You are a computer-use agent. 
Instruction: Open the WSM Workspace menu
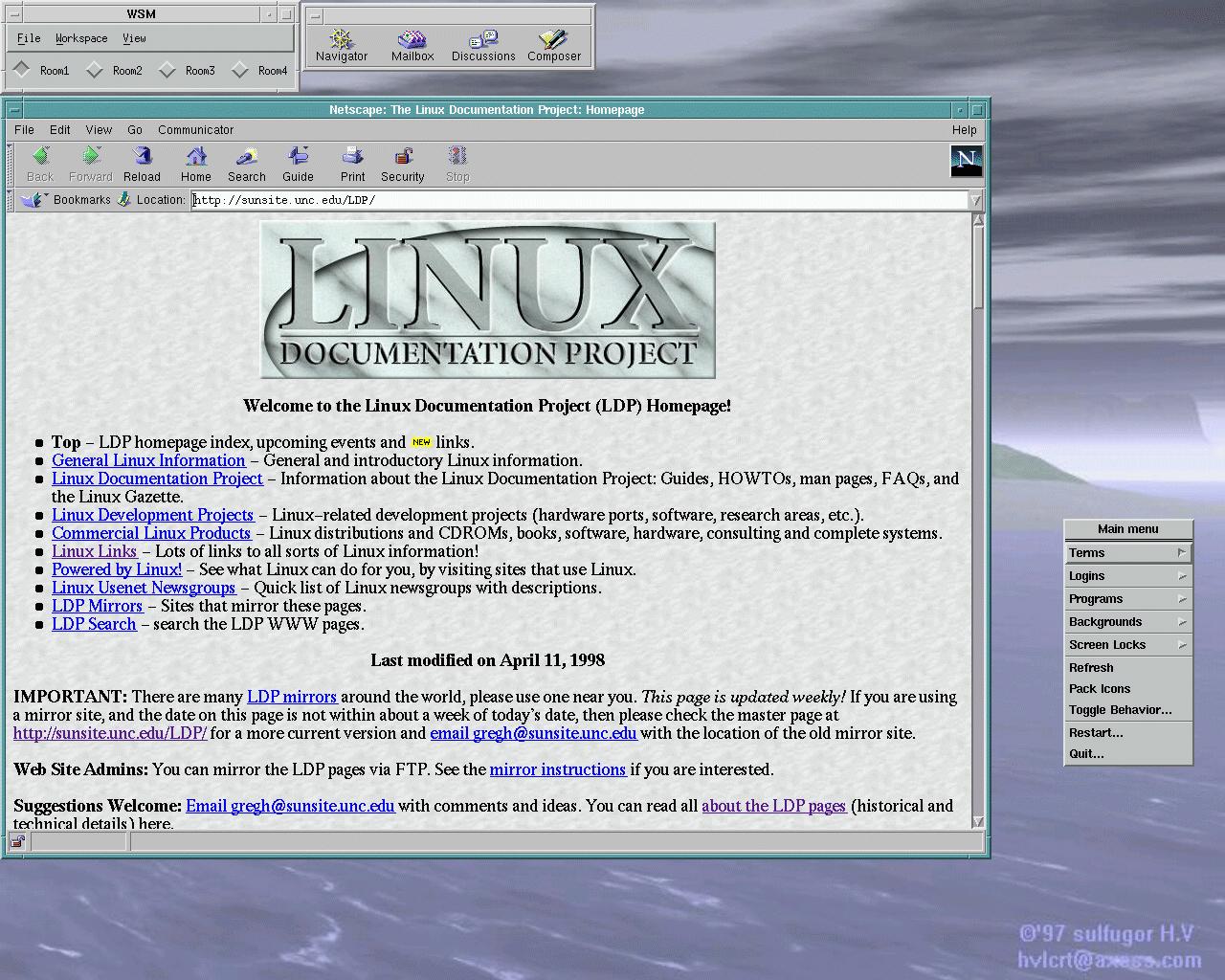point(81,38)
